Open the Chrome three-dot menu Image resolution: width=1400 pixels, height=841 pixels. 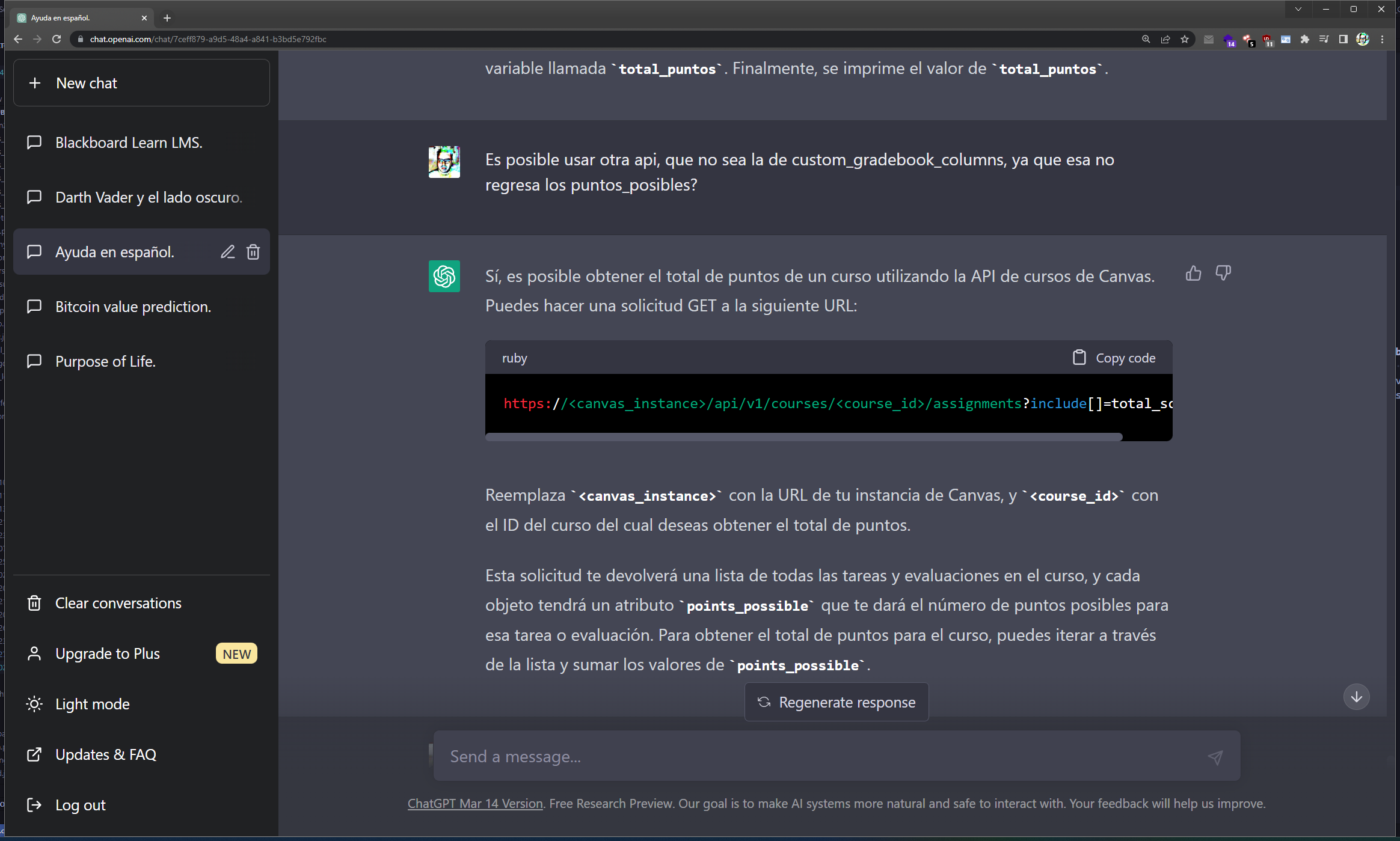tap(1383, 39)
